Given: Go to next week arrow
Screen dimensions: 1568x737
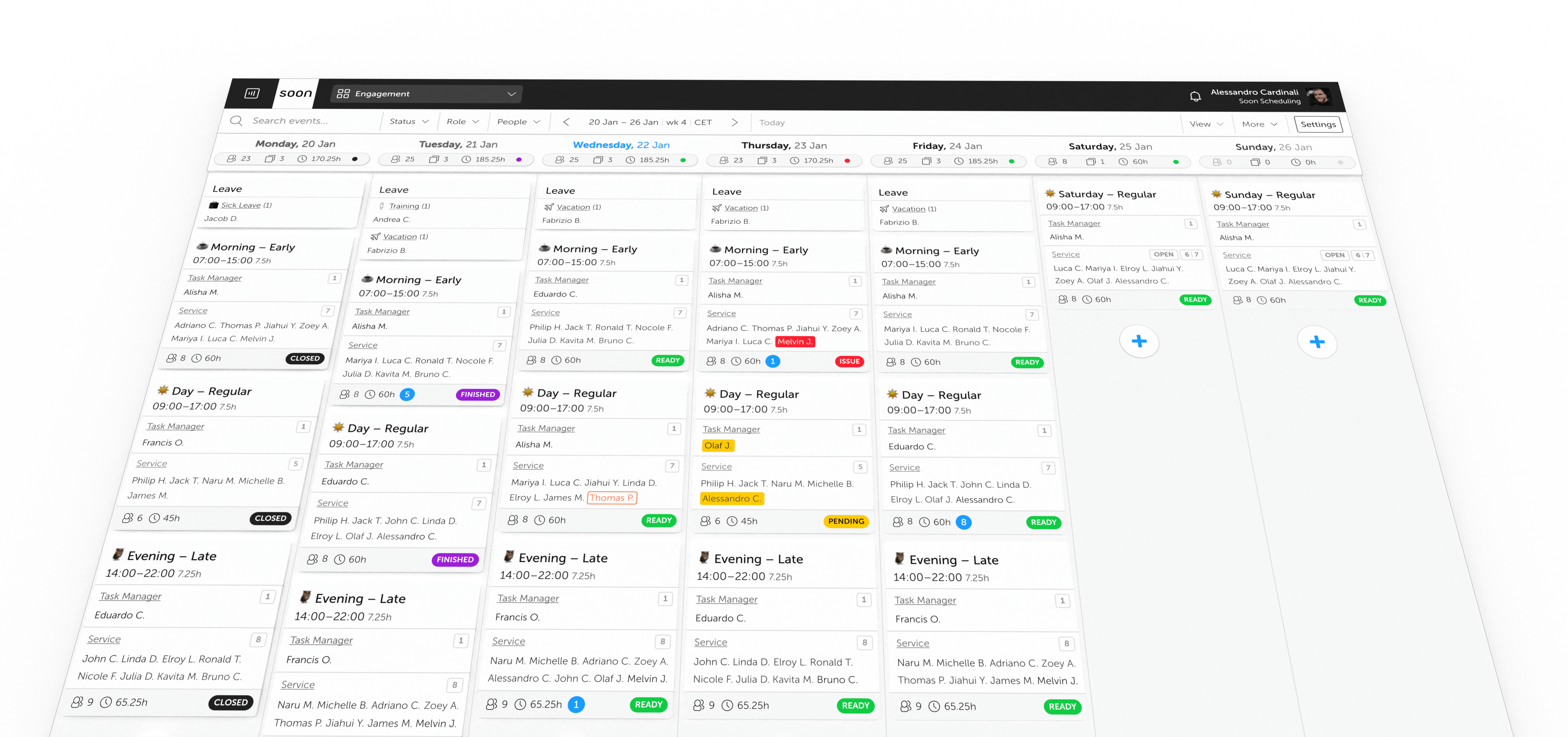Looking at the screenshot, I should pyautogui.click(x=735, y=122).
